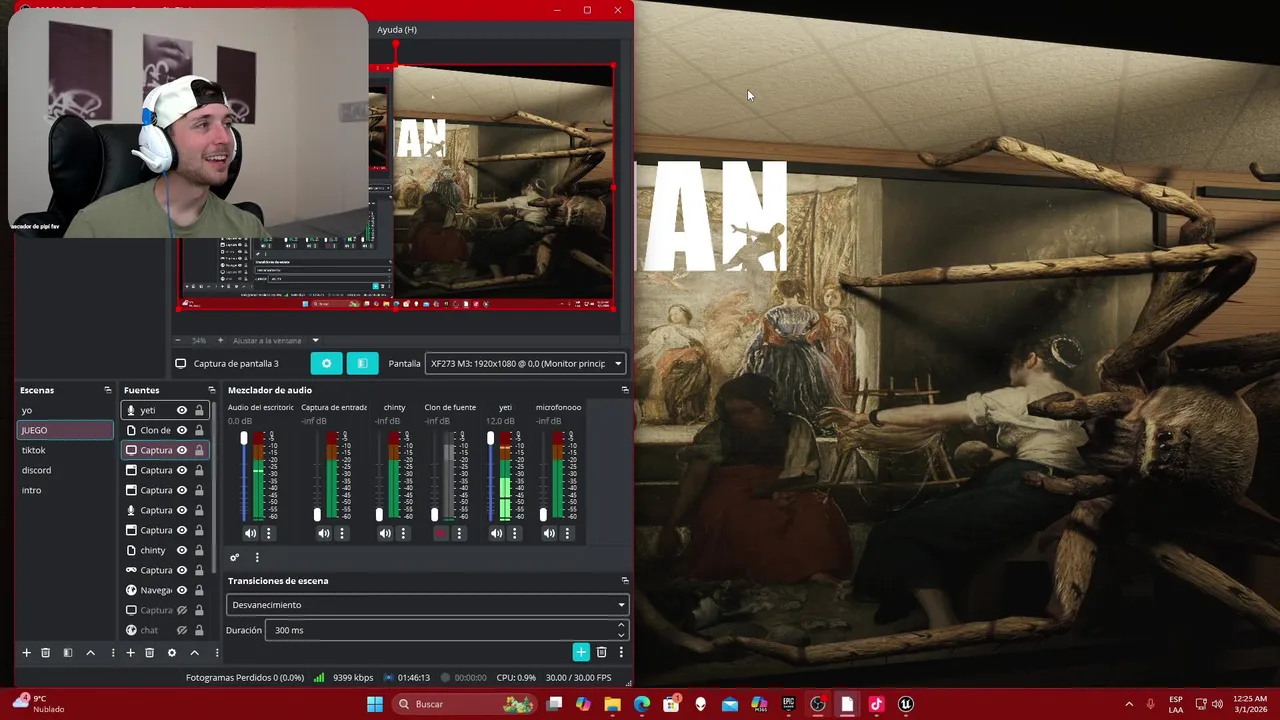Pop out Transiciones de escena dock
Screen dimensions: 1280x720
625,580
